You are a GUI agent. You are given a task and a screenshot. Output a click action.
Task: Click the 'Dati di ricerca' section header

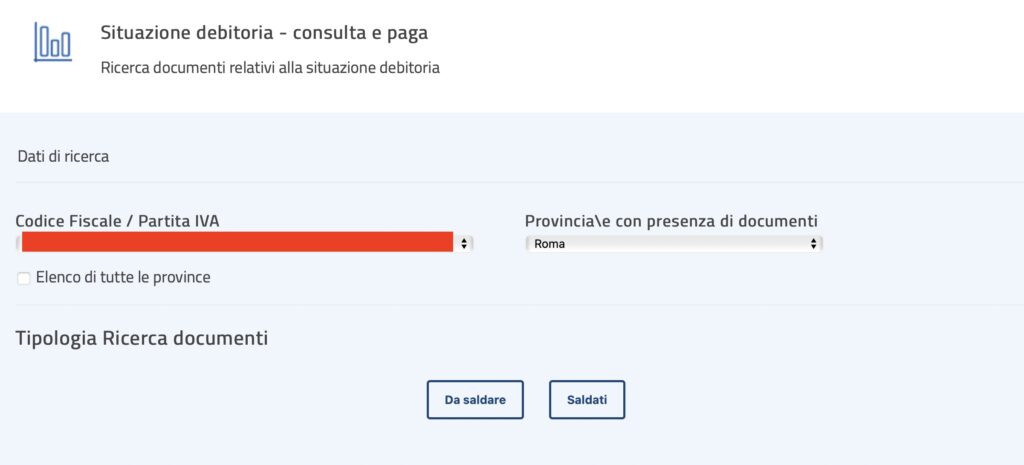tap(63, 157)
